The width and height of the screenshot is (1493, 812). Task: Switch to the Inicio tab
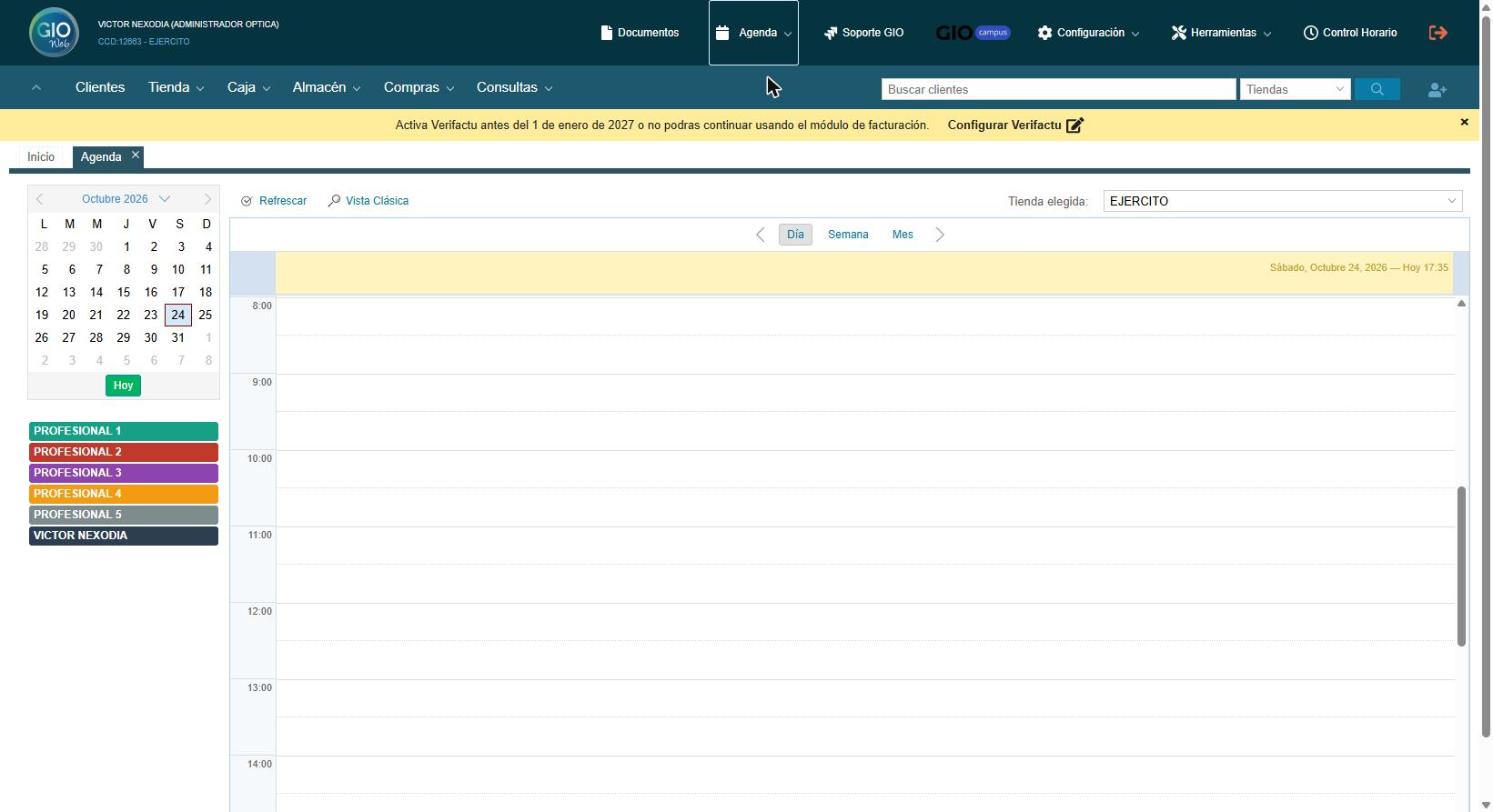pos(41,157)
